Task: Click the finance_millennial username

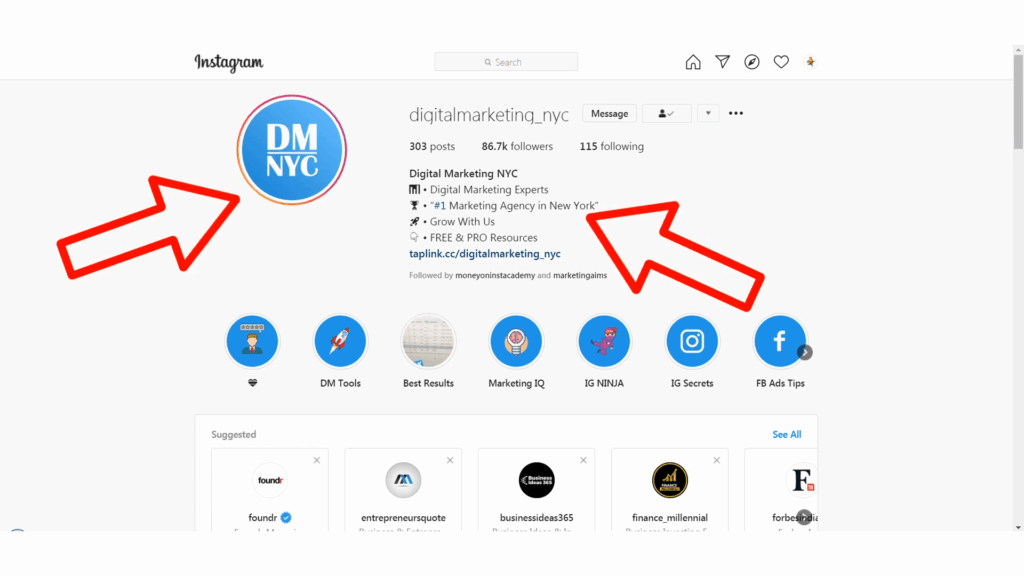Action: tap(669, 518)
